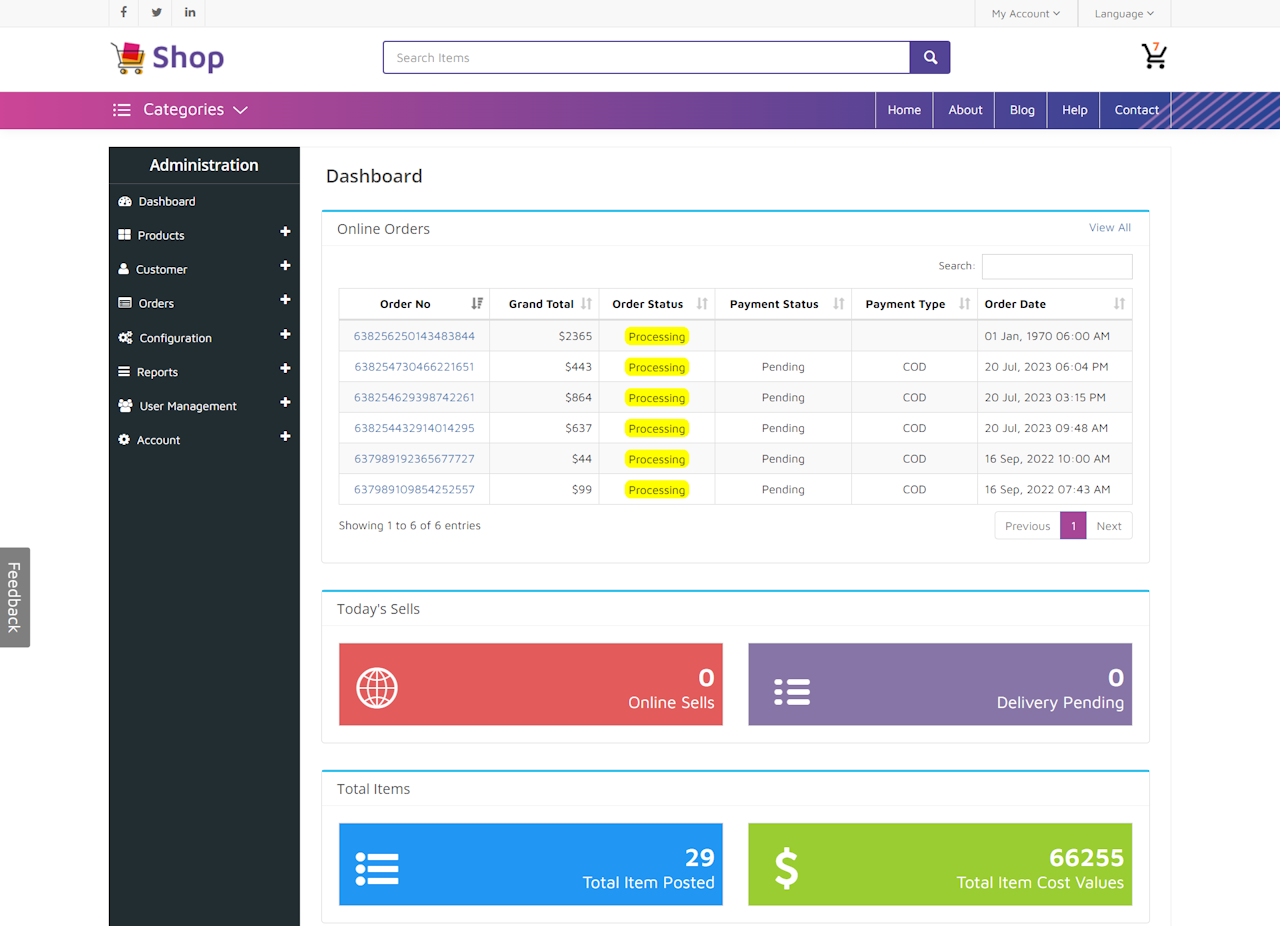Expand the My Account menu
The width and height of the screenshot is (1280, 926).
point(1026,13)
